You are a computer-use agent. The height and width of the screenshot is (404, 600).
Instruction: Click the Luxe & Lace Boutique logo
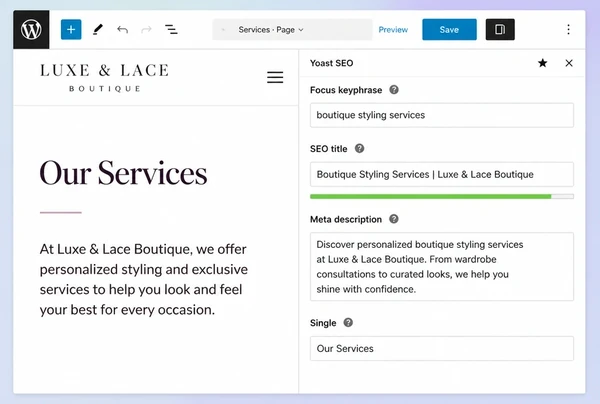coord(104,78)
